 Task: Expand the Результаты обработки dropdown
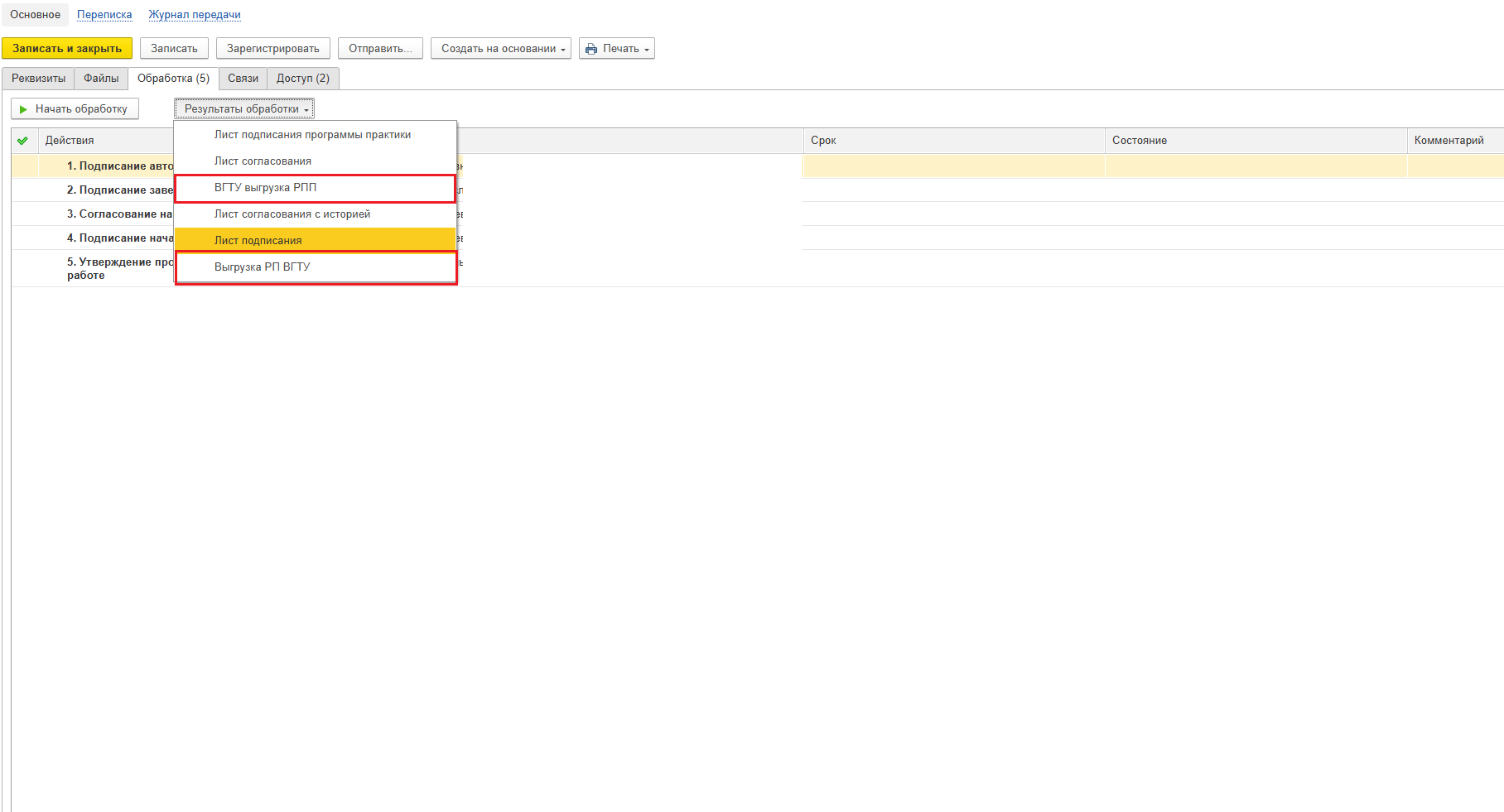pos(244,109)
